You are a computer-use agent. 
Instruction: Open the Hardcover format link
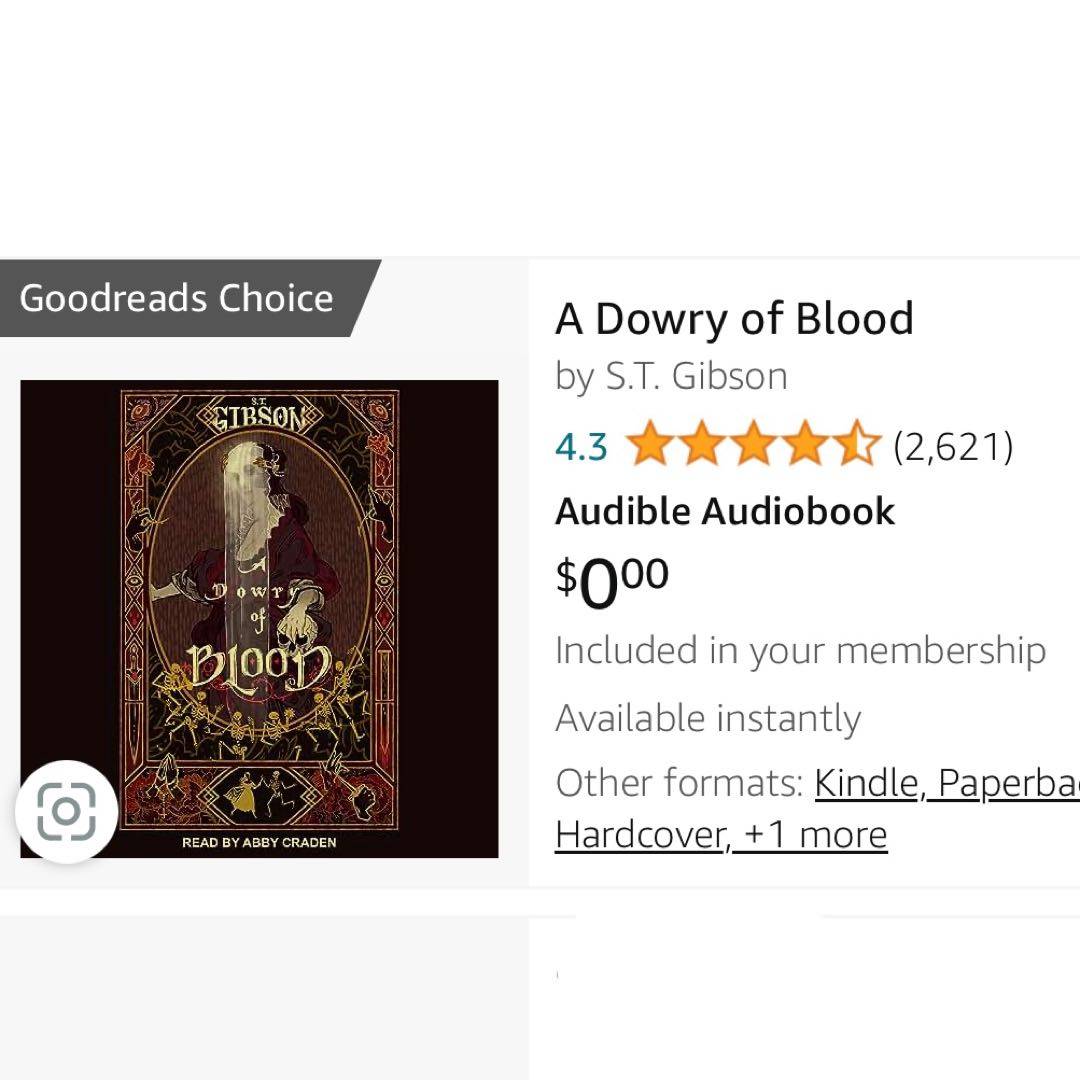pyautogui.click(x=641, y=834)
